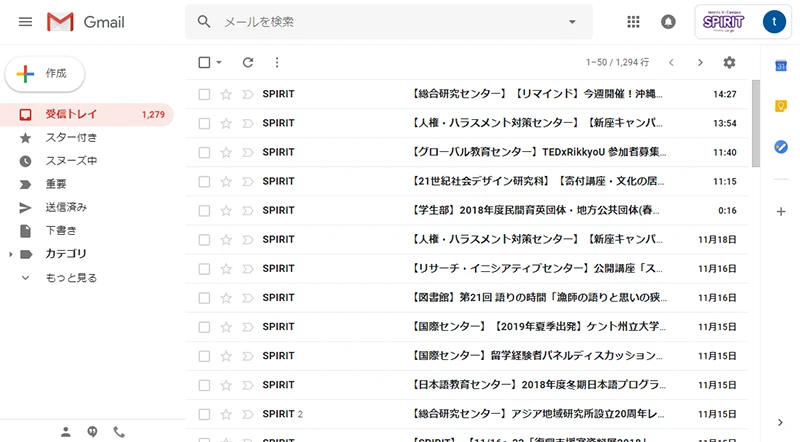Open Google Calendar in side panel
Screen dimensions: 800x442
pos(782,66)
